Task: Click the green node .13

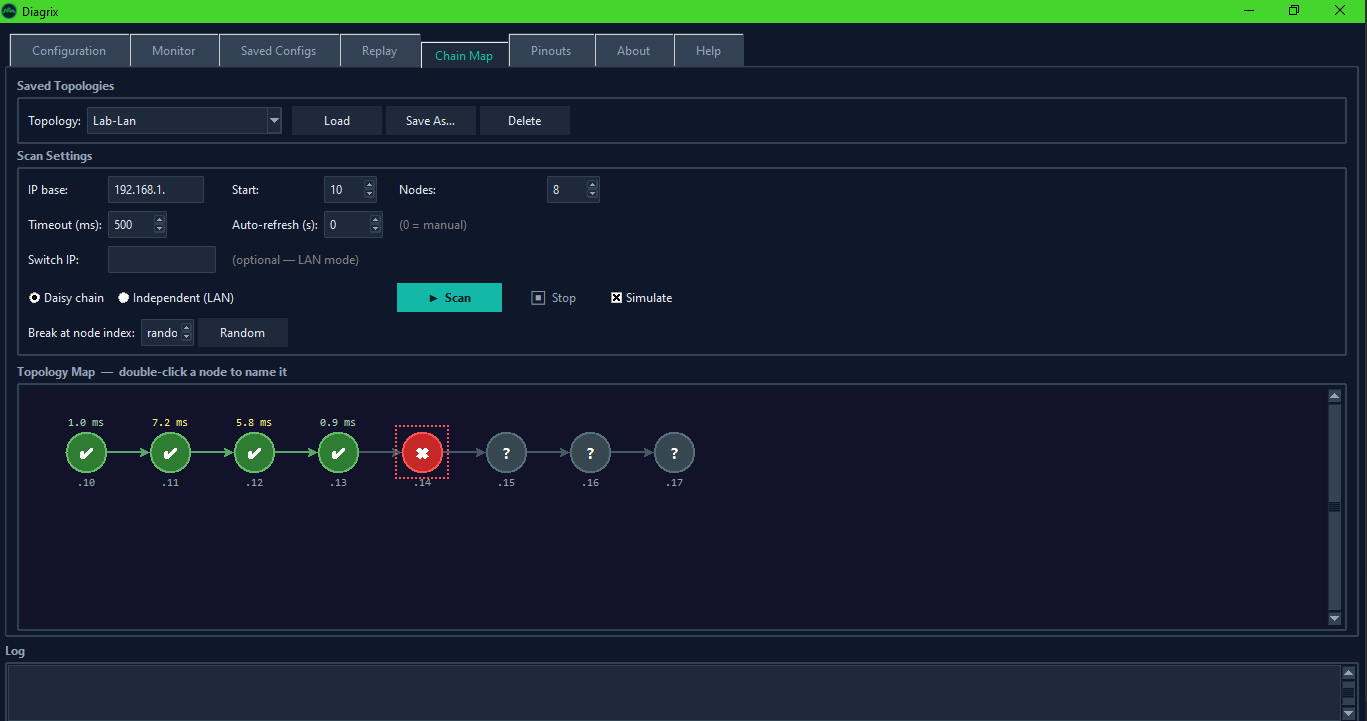Action: [338, 453]
